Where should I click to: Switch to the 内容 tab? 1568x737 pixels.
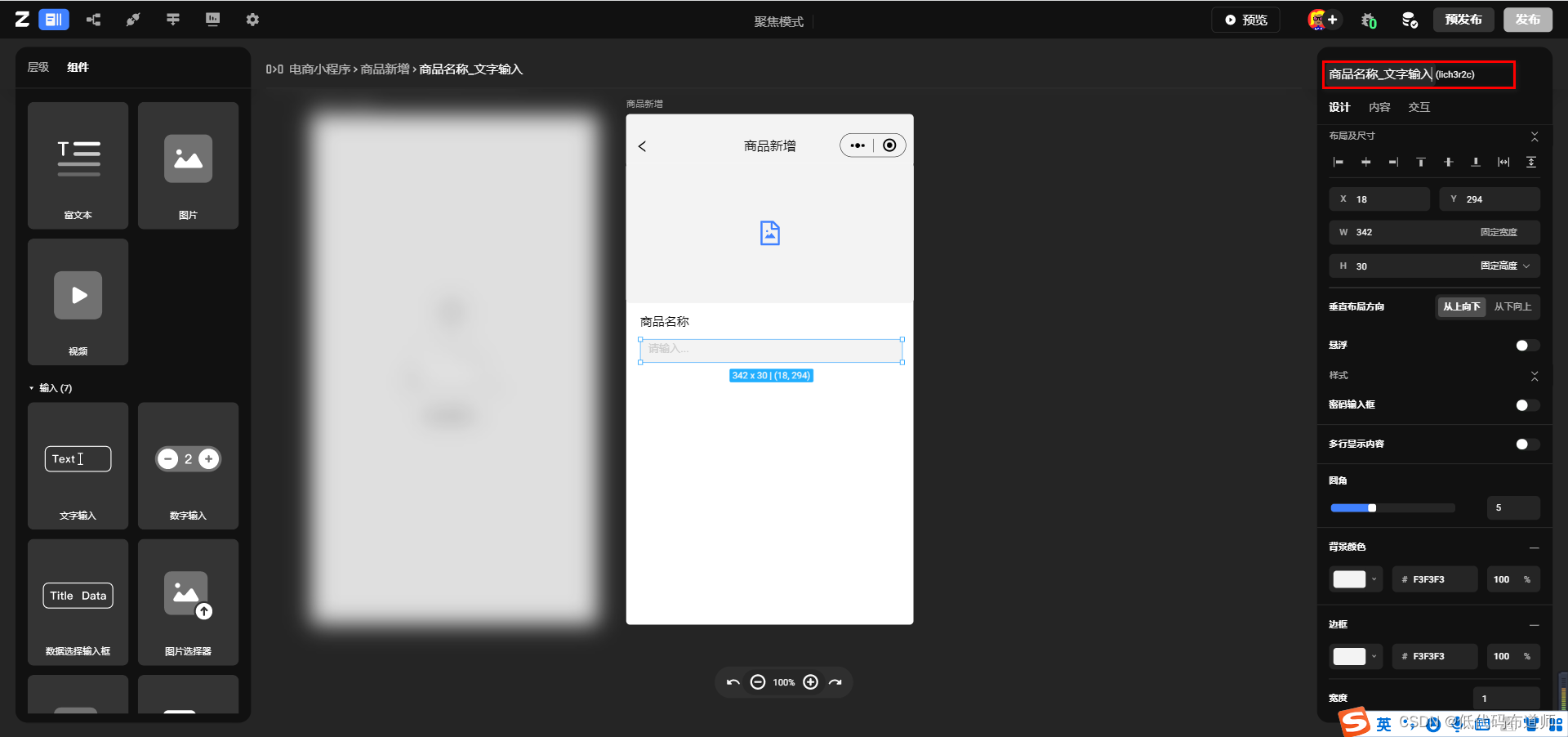click(1379, 108)
